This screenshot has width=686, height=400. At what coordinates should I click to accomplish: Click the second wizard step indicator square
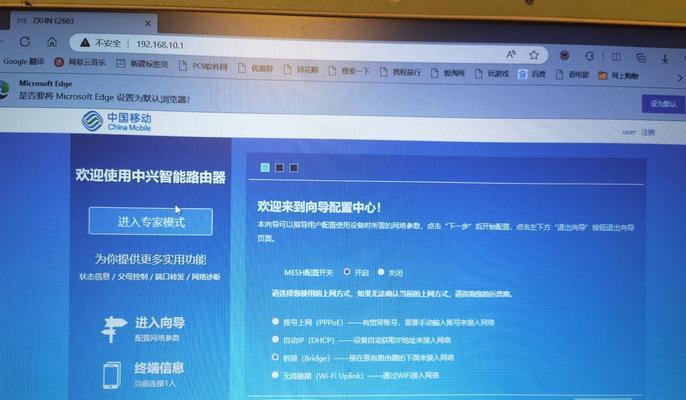279,168
